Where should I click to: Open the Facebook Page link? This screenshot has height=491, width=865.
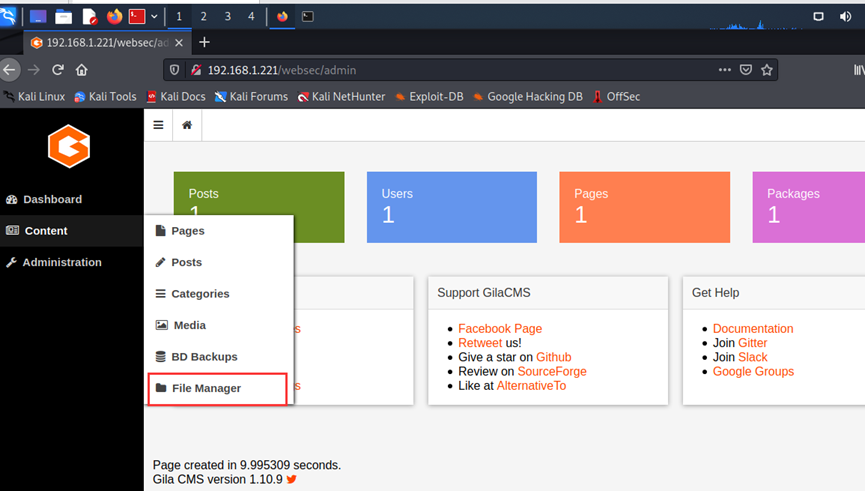[x=500, y=328]
